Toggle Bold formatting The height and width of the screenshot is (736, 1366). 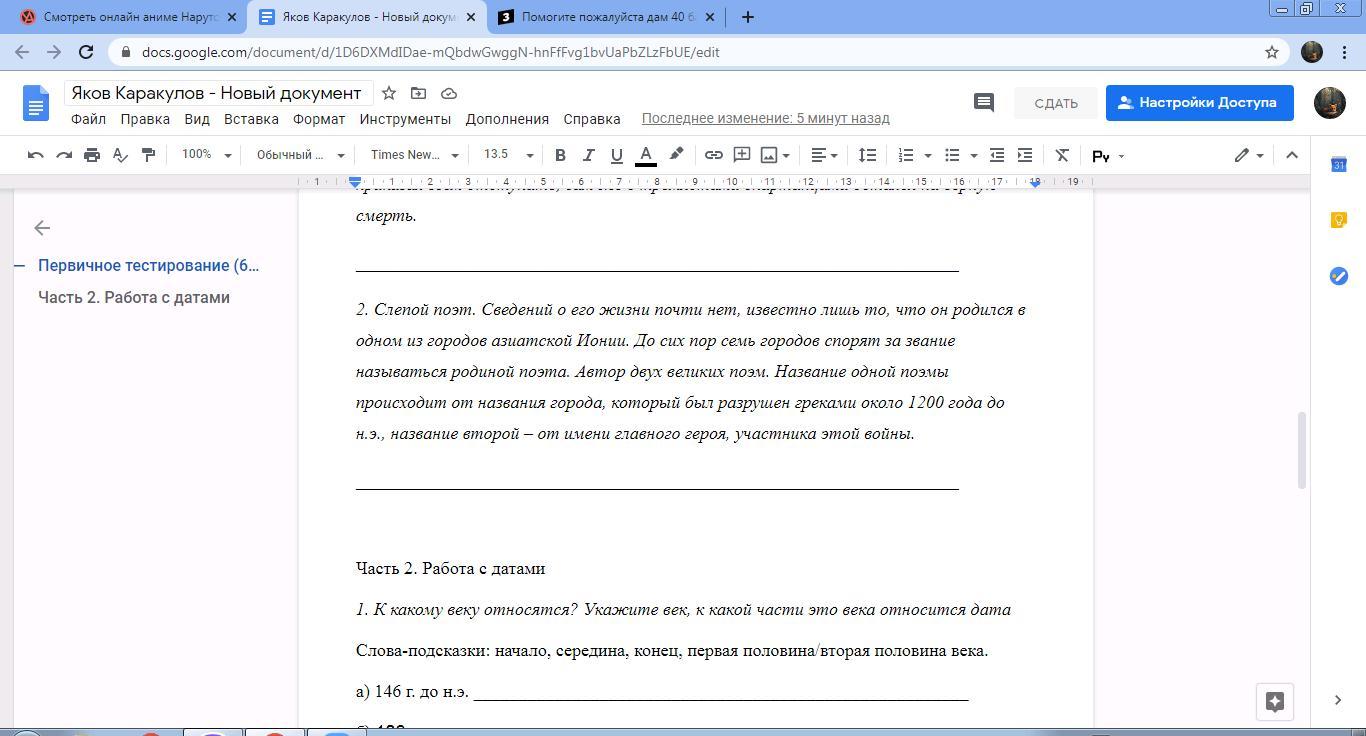[560, 155]
